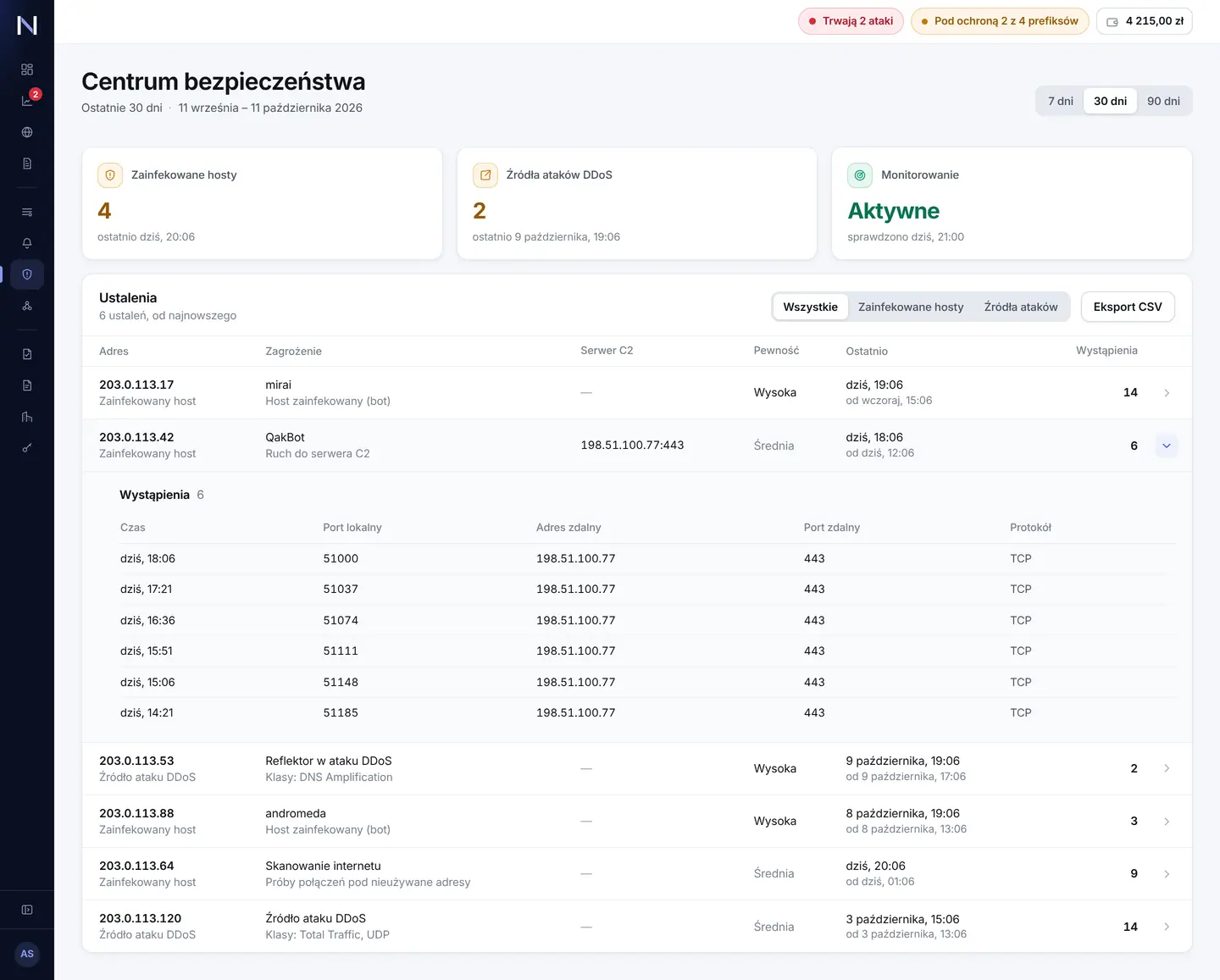Click the dziś, 18:06 occurrence time cell
1220x980 pixels.
(147, 559)
